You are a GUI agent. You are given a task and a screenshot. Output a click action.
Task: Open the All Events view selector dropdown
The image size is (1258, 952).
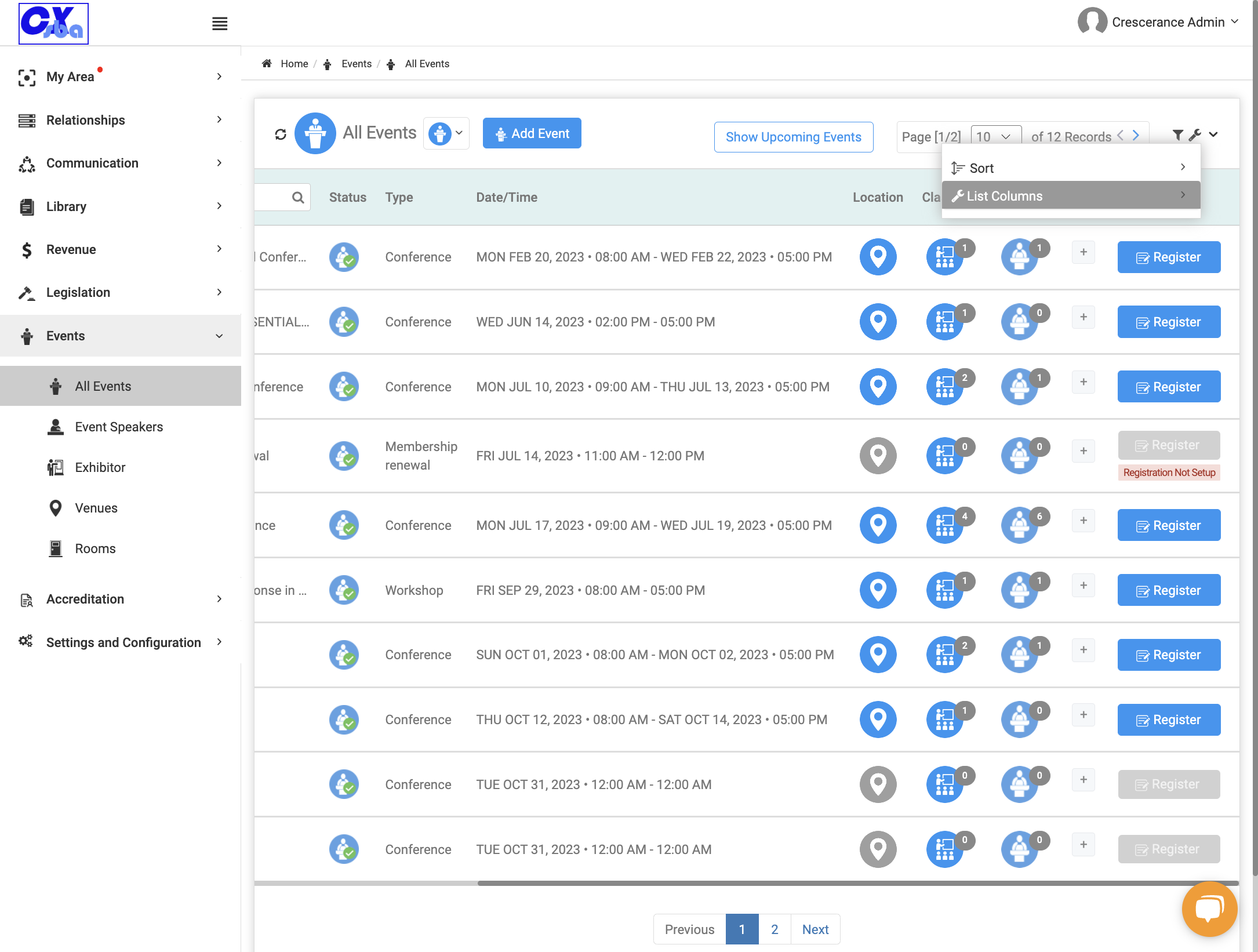click(446, 133)
